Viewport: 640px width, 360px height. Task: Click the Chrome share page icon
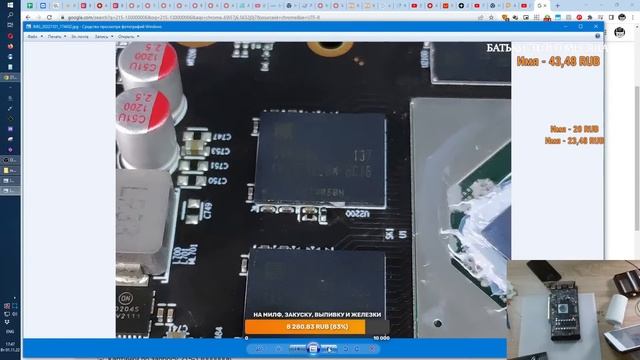[481, 18]
